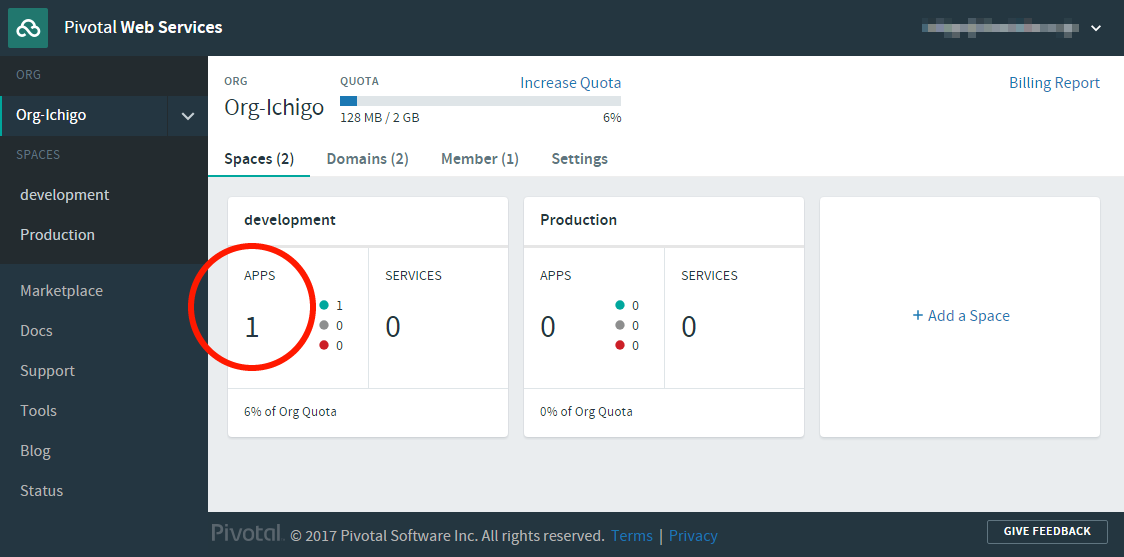The width and height of the screenshot is (1124, 557).
Task: Open the Production space card title
Action: pyautogui.click(x=578, y=219)
